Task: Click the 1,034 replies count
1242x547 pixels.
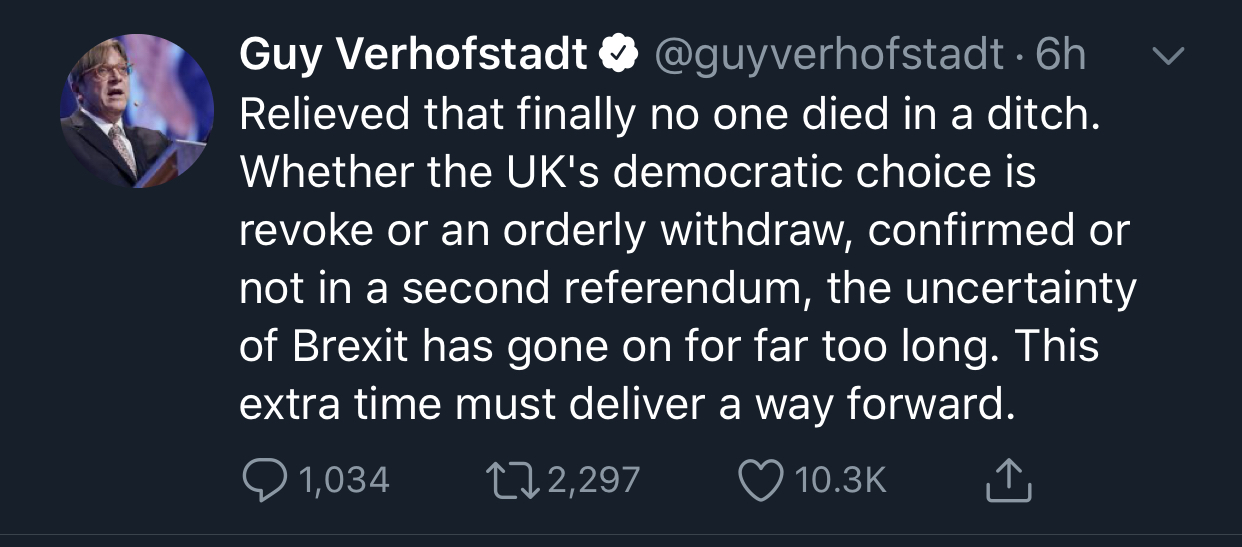Action: (343, 481)
